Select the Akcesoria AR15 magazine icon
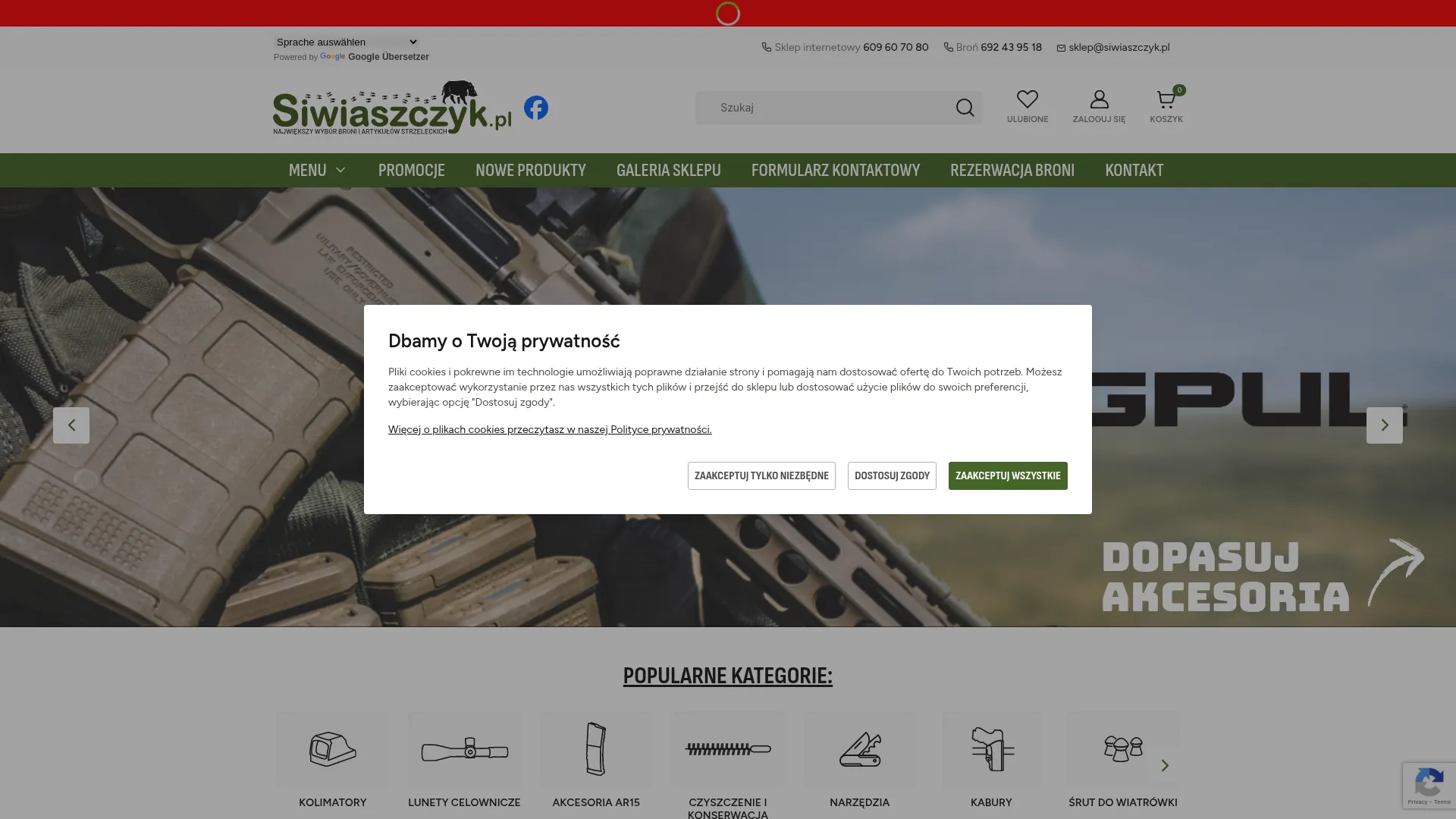Screen dimensions: 1456x819 pyautogui.click(x=596, y=749)
